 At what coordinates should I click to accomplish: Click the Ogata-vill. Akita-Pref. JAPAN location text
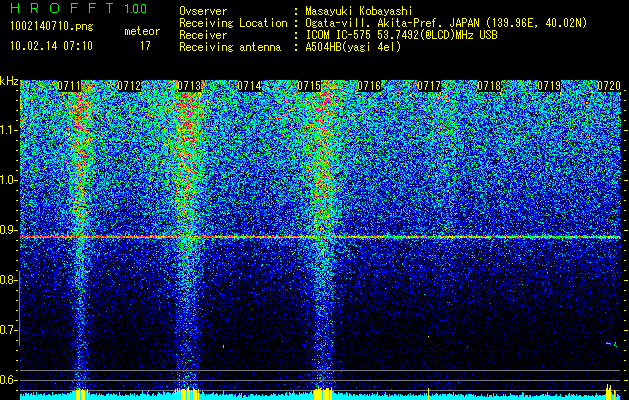tap(446, 23)
